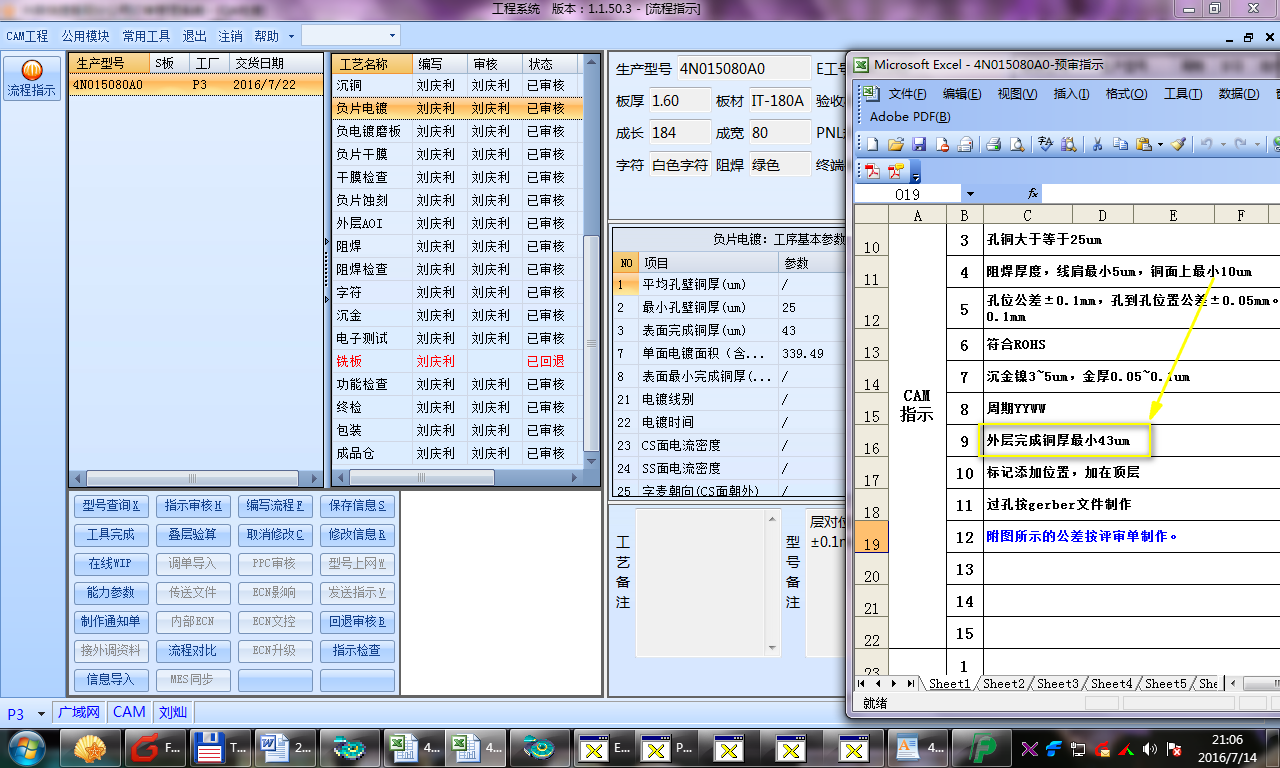This screenshot has width=1280, height=768.
Task: Expand the combo box in the top menu bar
Action: pyautogui.click(x=392, y=36)
